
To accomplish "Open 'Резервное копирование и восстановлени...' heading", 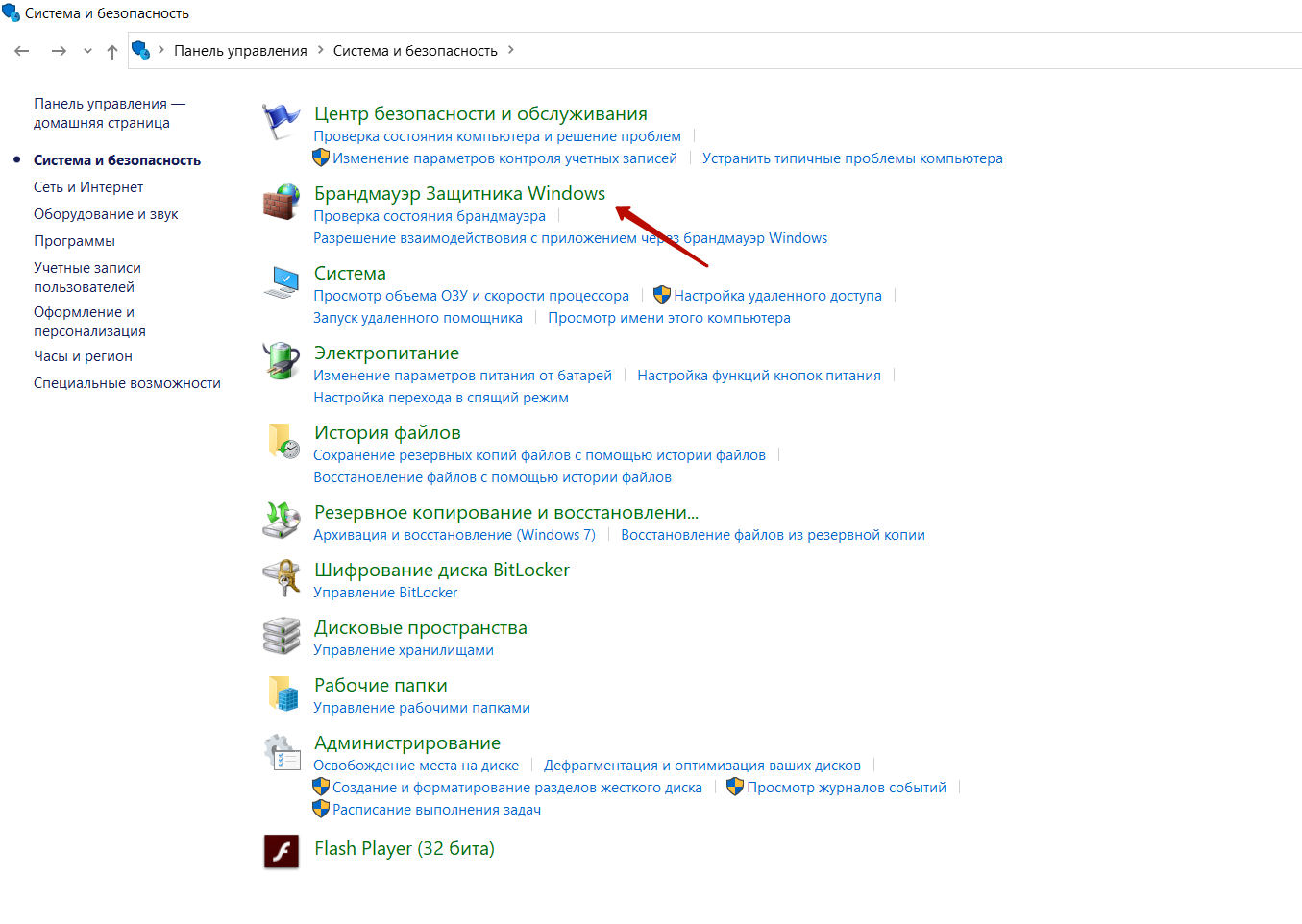I will pos(506,512).
